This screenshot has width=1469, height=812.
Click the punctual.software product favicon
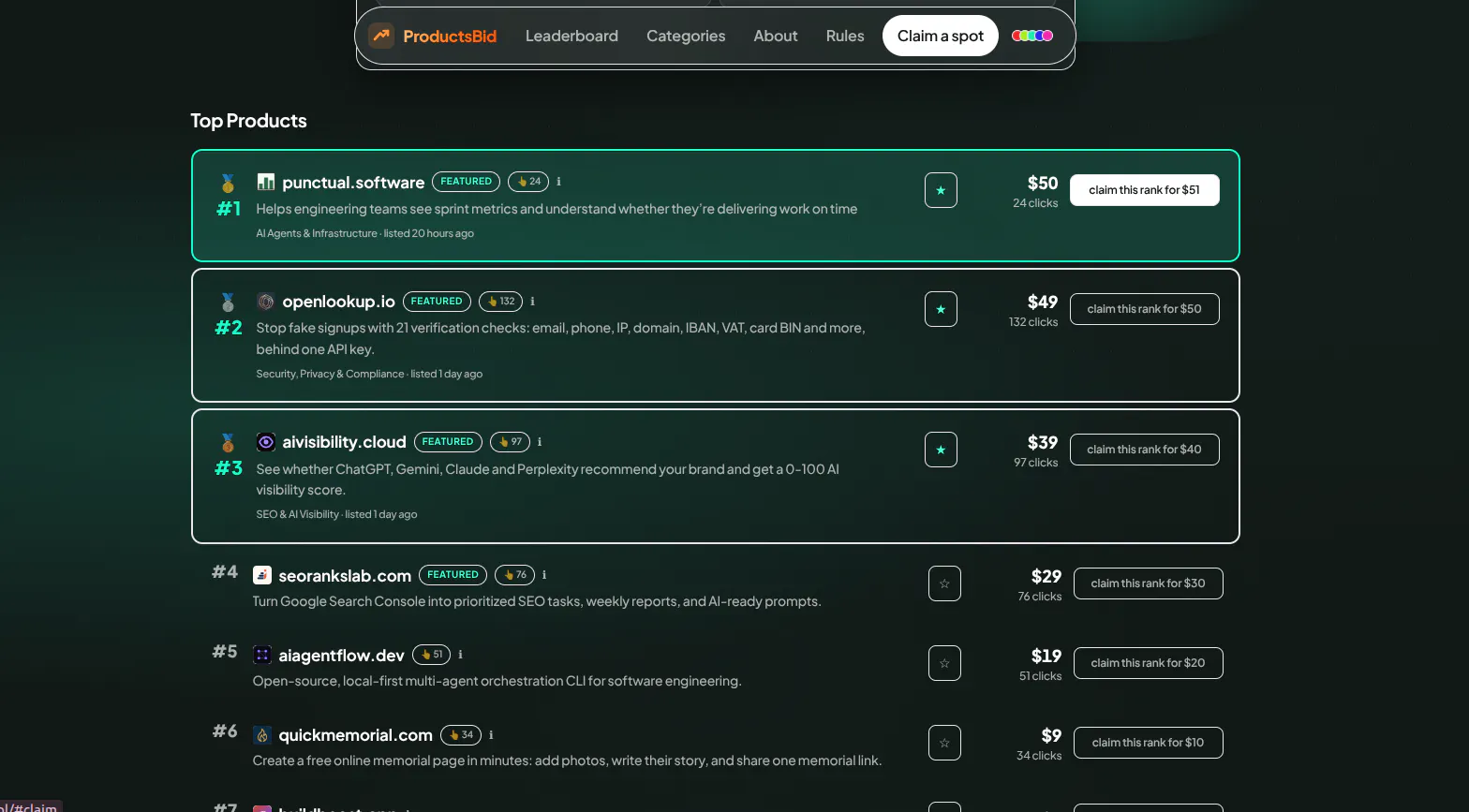point(266,182)
